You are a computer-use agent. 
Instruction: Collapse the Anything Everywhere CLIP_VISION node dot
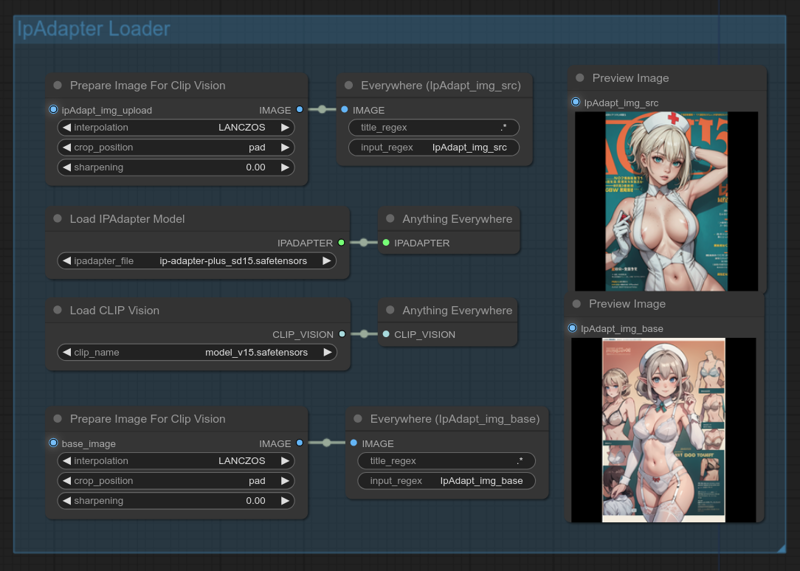pyautogui.click(x=390, y=310)
